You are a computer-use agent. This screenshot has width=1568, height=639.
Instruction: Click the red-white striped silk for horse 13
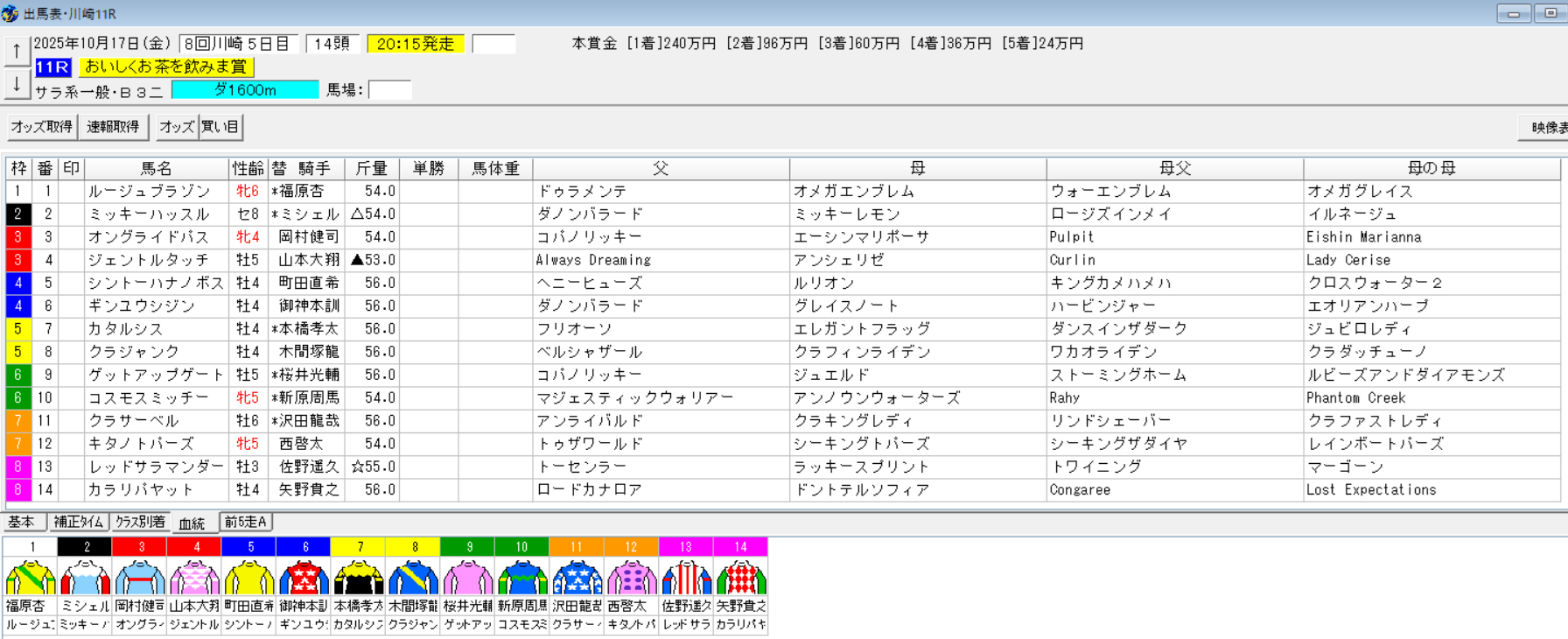click(x=686, y=578)
